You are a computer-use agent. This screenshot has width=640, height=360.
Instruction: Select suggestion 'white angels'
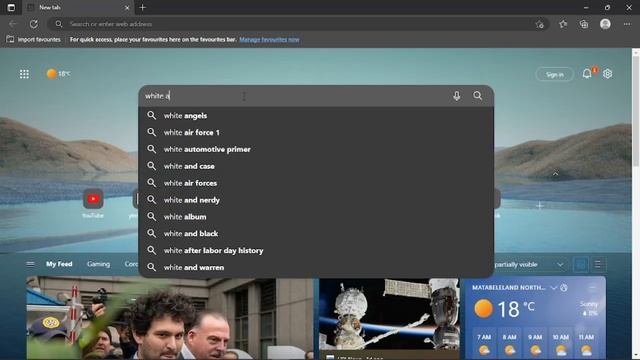coord(316,116)
